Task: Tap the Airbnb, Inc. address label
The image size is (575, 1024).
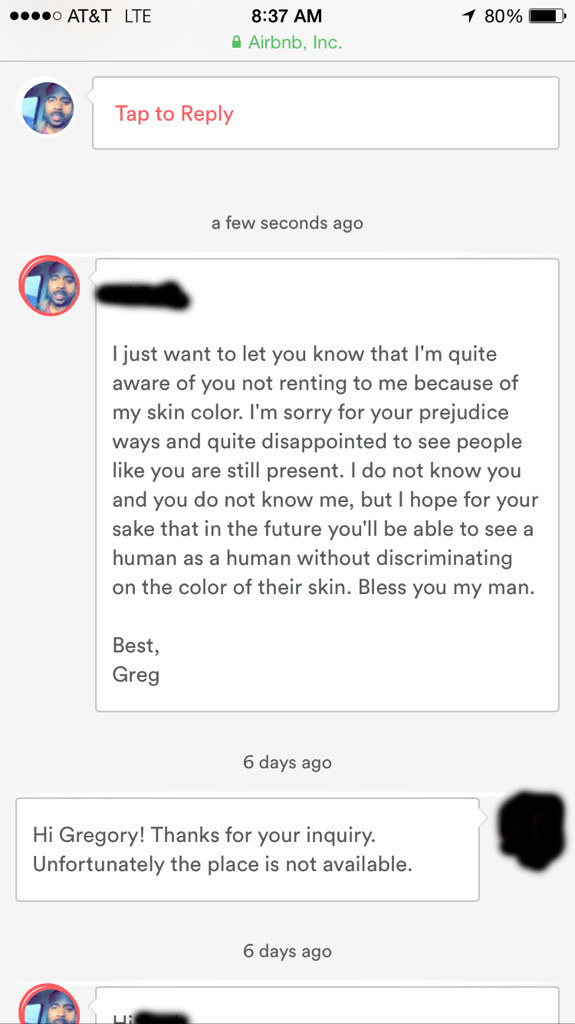Action: click(x=295, y=42)
